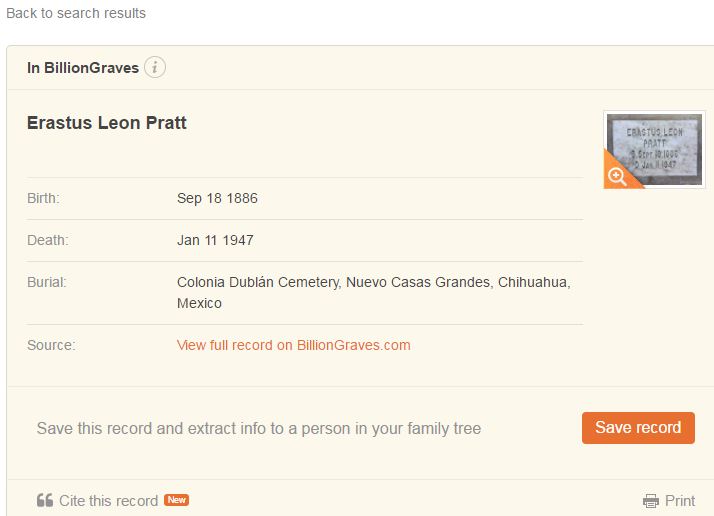Screen dimensions: 714x516
Task: Click the printer icon
Action: point(651,501)
